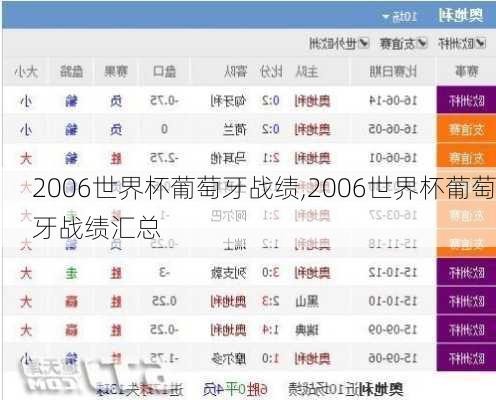Click the 比赛日期 column header
Image resolution: width=496 pixels, height=400 pixels.
[393, 71]
